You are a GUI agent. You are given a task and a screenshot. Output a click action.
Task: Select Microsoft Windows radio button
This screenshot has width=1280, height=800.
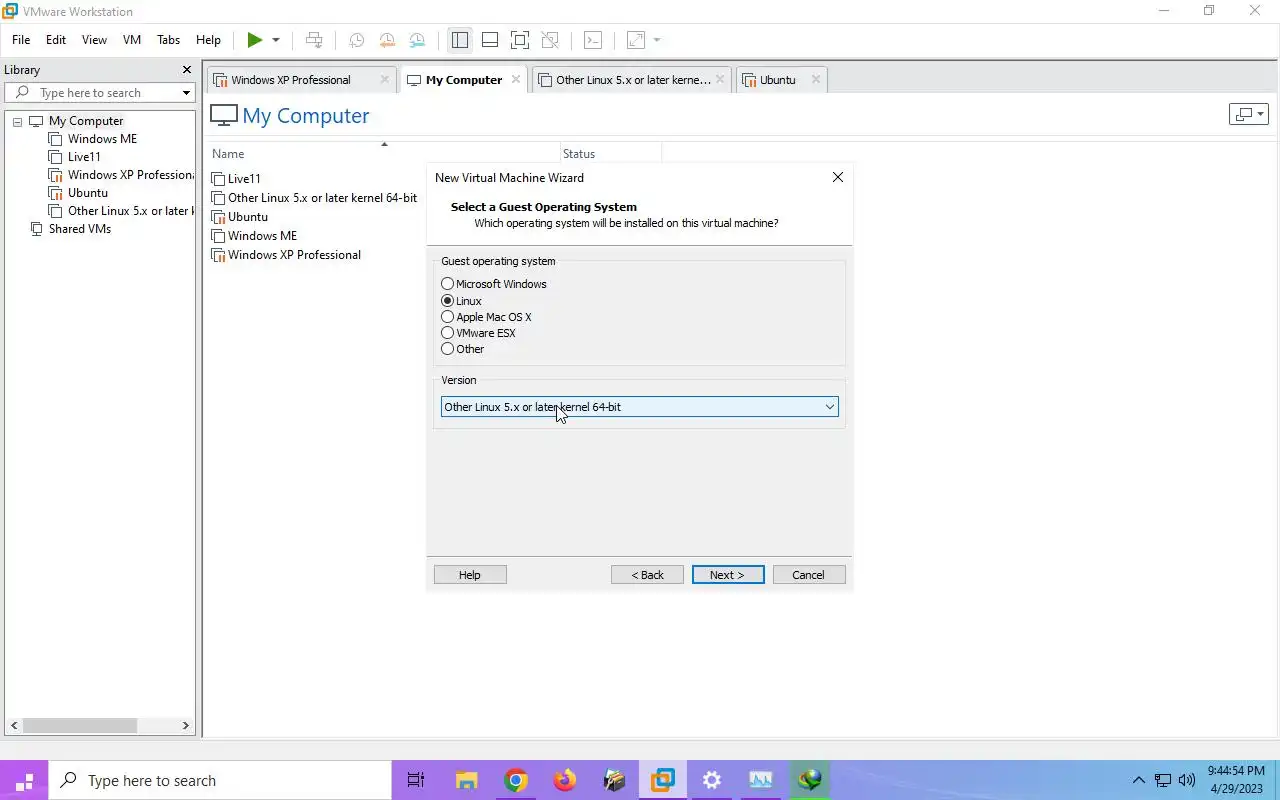point(448,284)
